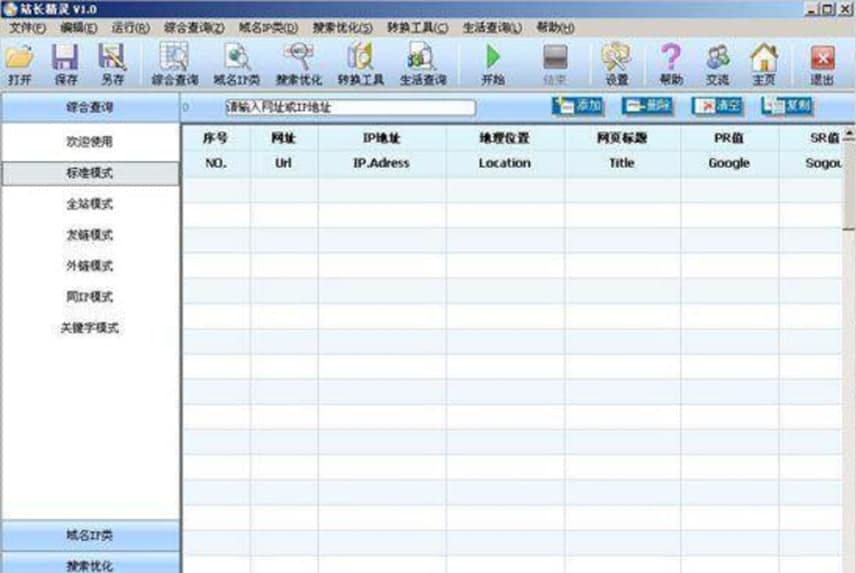Open the 转换工具 toolbar icon
Viewport: 856px width, 573px height.
361,64
